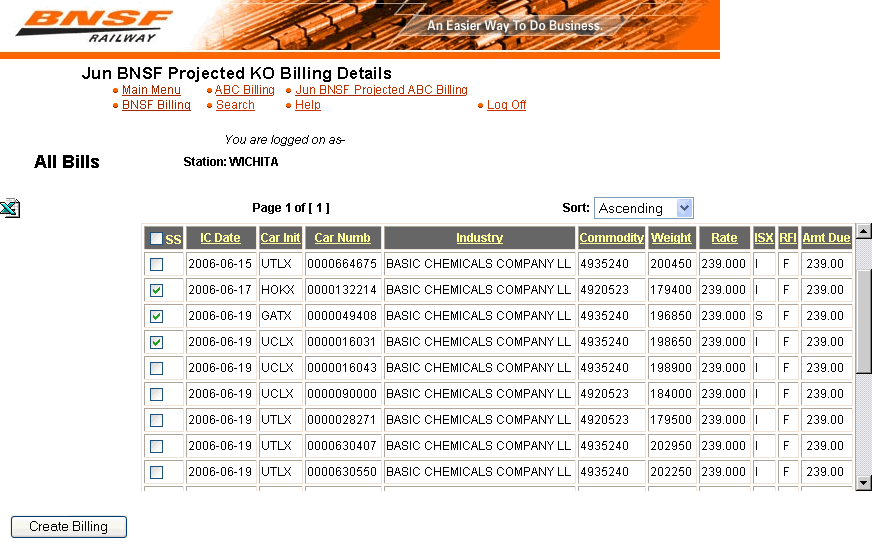Click the Create Billing button
884x553 pixels.
click(69, 527)
